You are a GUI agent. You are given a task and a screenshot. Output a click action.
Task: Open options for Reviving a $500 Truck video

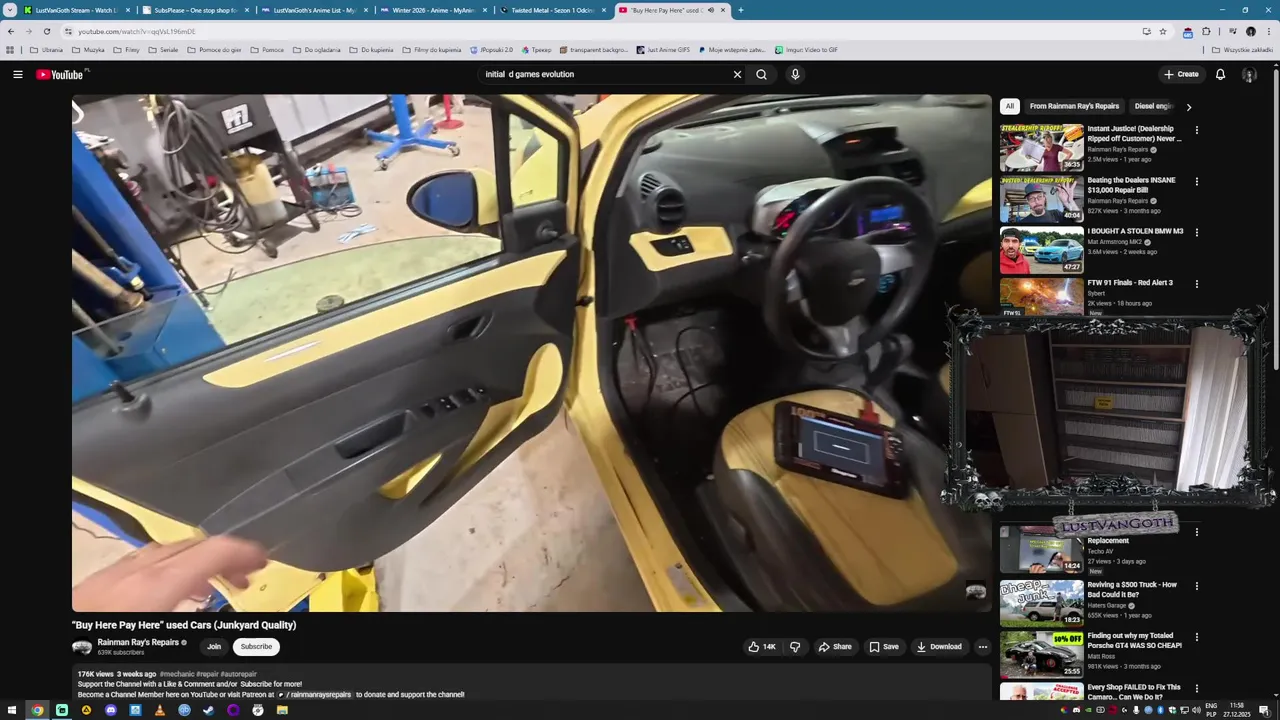point(1196,585)
